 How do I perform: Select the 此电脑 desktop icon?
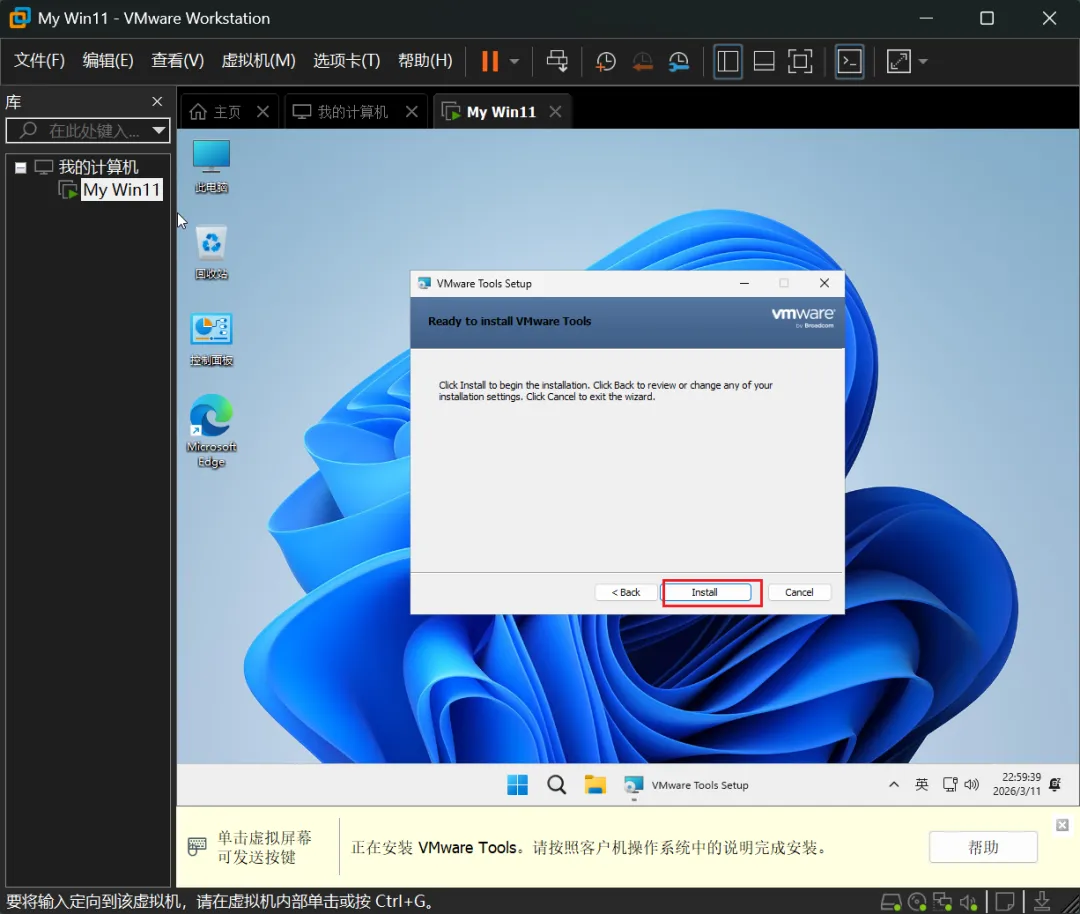click(x=211, y=166)
